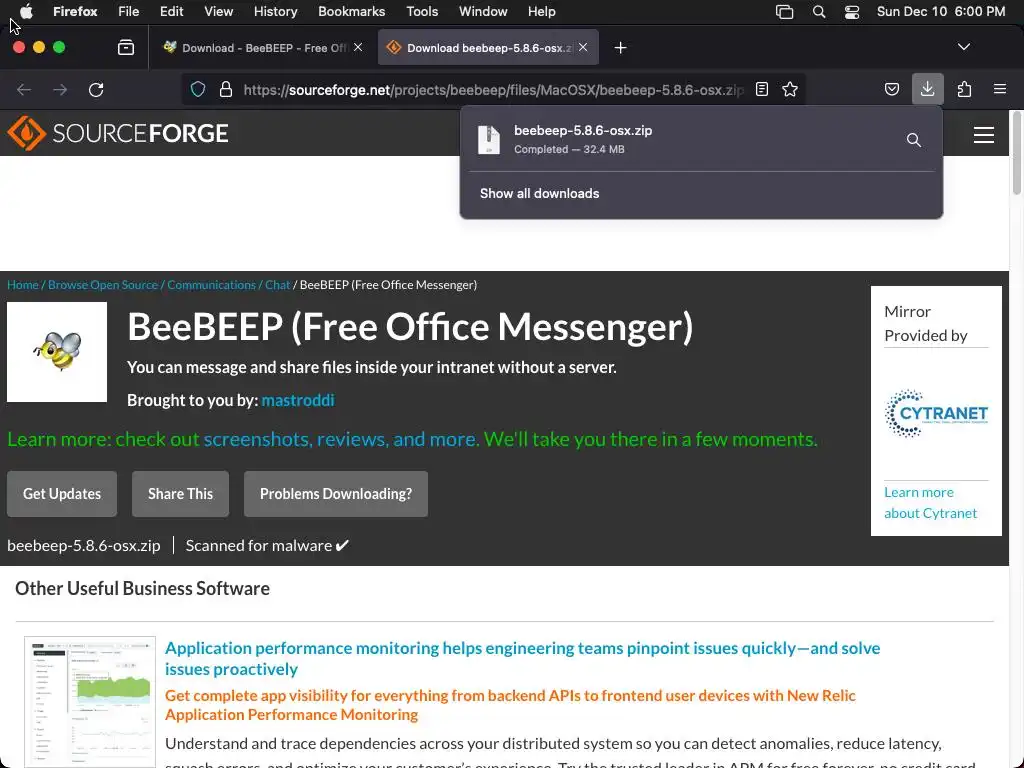Viewport: 1024px width, 768px height.
Task: Open SourceForge site hamburger menu
Action: [x=984, y=135]
